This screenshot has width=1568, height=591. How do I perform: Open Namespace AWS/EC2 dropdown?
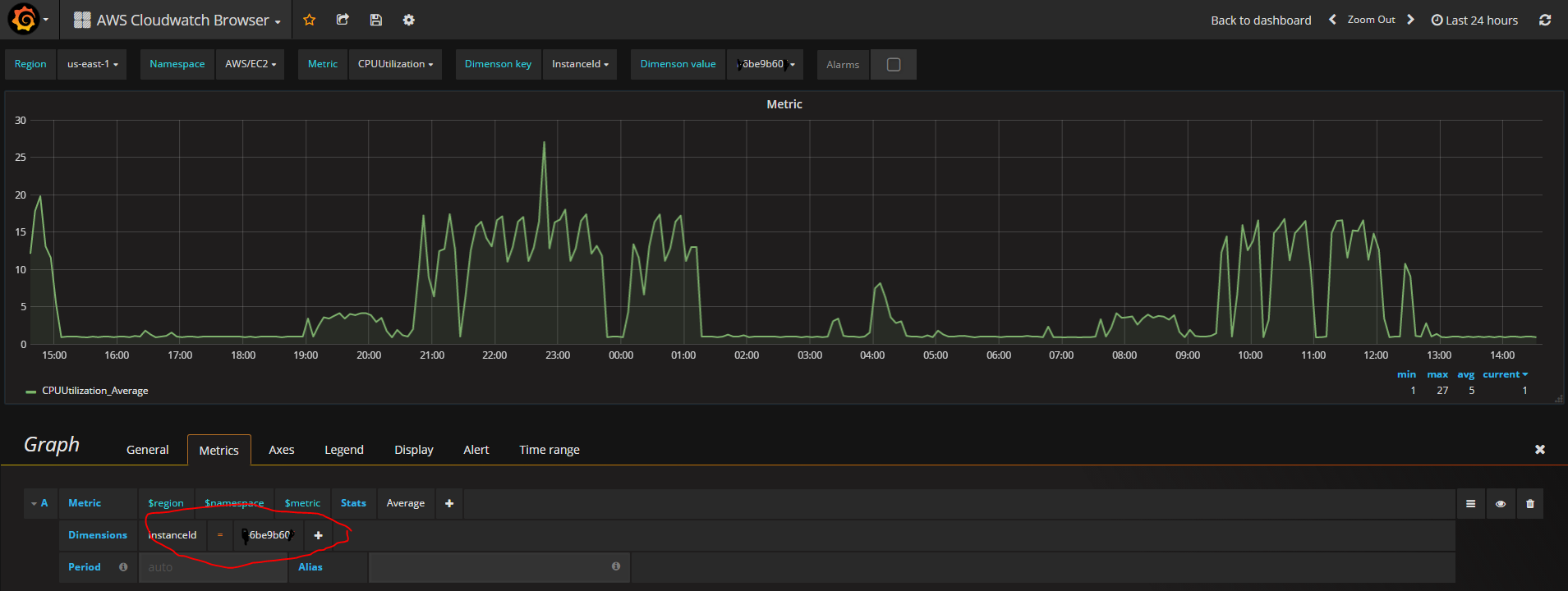(251, 64)
